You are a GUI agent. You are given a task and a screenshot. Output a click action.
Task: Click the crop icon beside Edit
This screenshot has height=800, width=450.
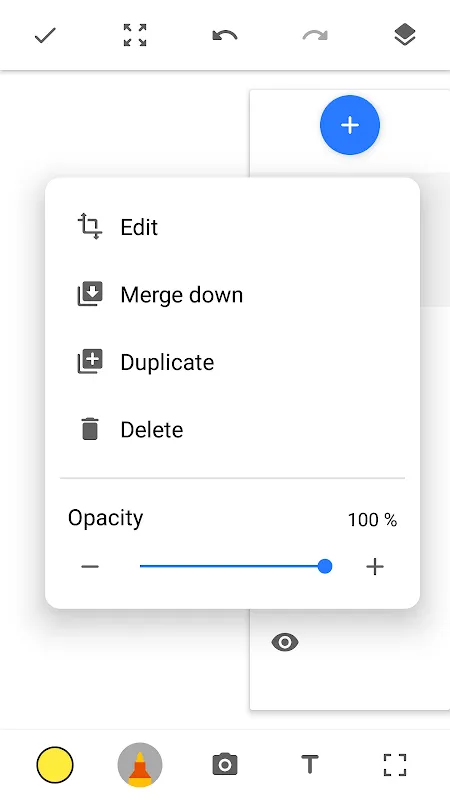[90, 227]
